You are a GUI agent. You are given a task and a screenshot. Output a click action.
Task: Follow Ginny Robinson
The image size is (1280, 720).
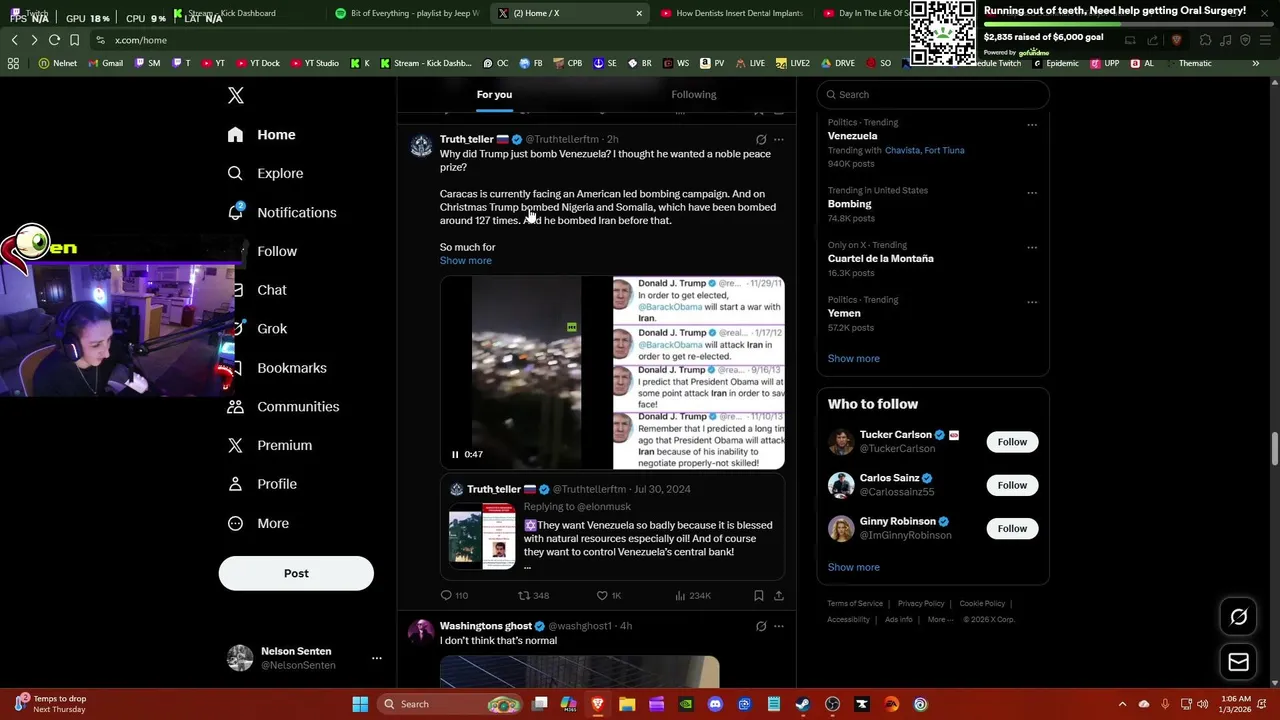click(1012, 528)
